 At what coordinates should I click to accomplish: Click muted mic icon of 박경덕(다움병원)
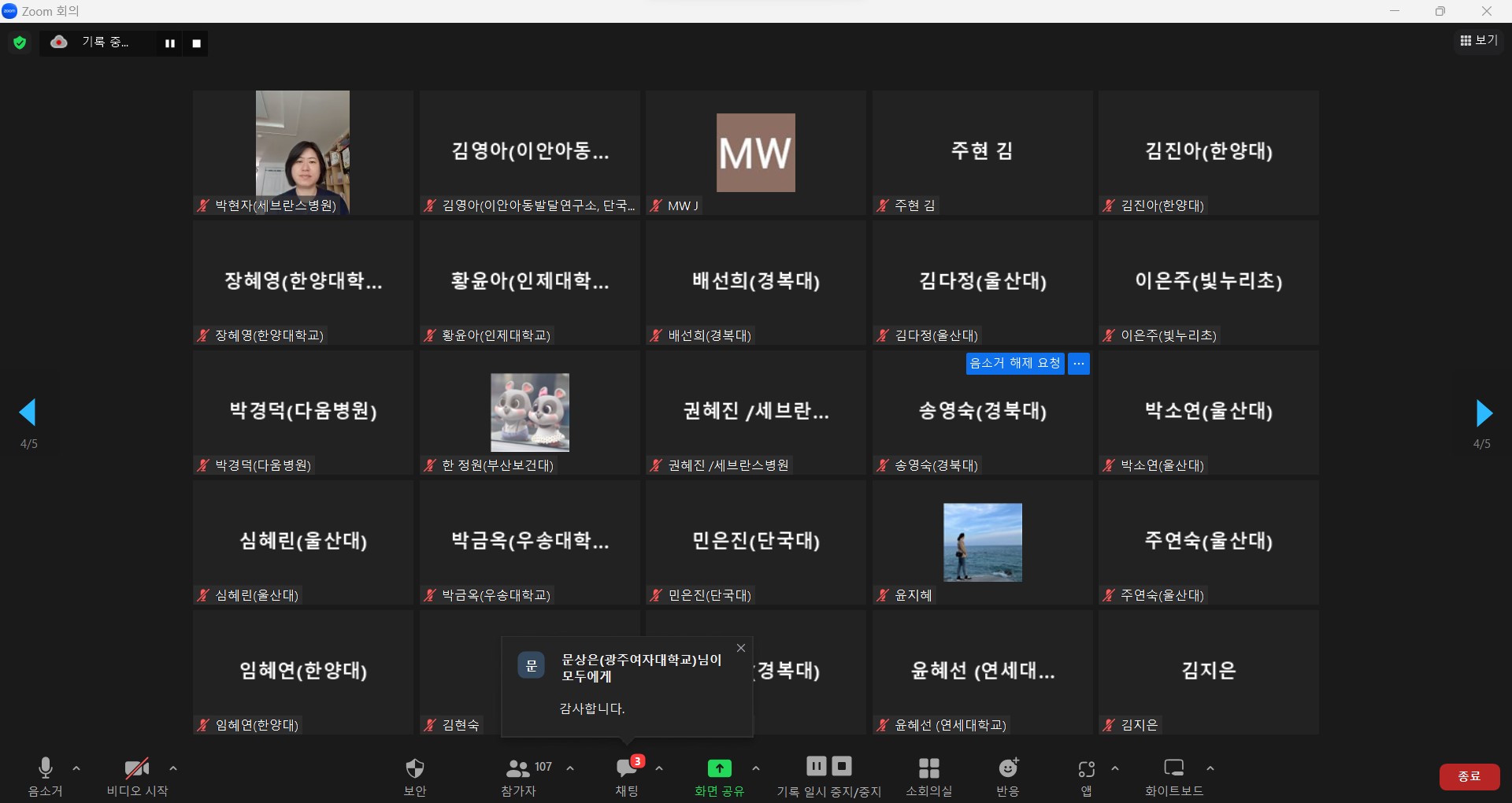point(203,465)
